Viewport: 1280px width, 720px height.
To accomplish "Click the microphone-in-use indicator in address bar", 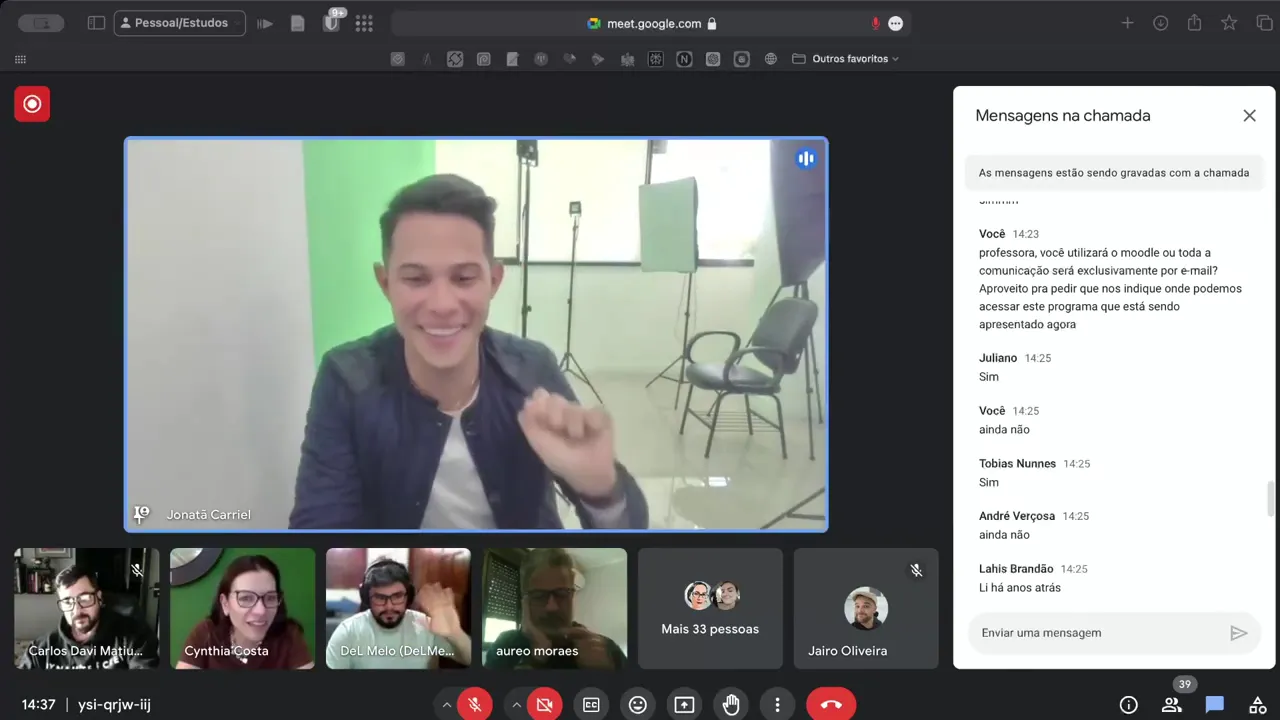I will click(876, 23).
